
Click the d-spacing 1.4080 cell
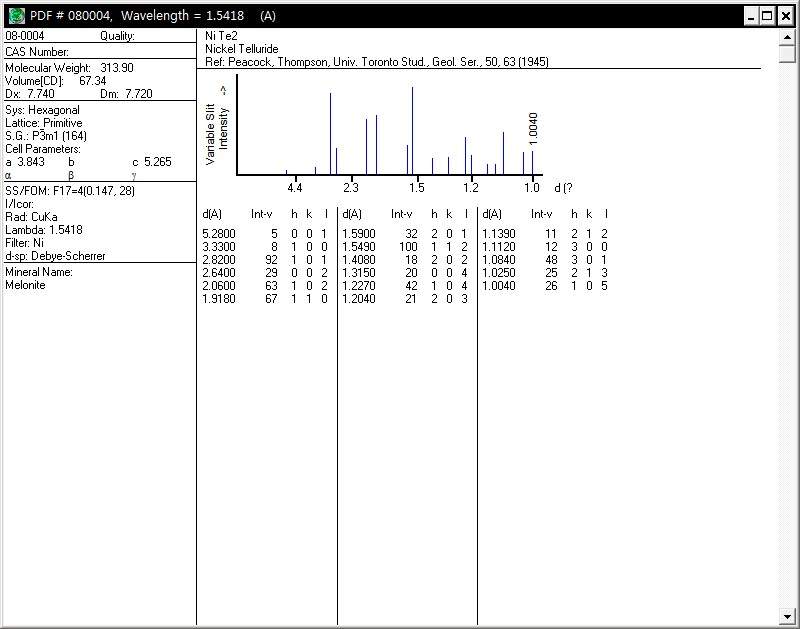tap(359, 260)
